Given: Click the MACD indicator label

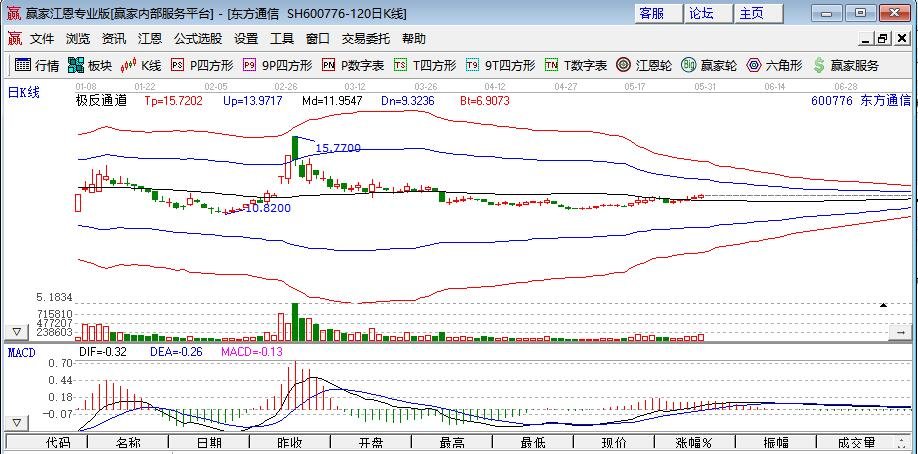Looking at the screenshot, I should [21, 352].
